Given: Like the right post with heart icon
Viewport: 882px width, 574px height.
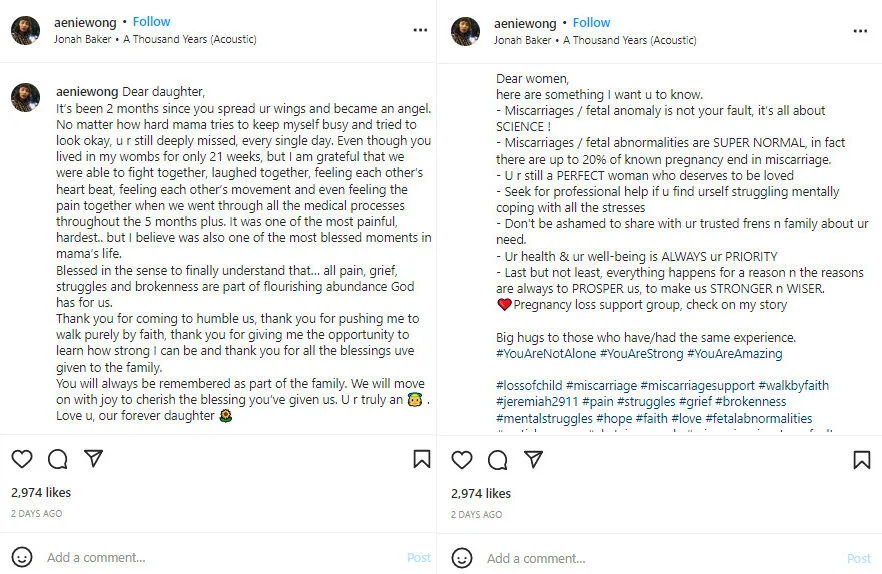Looking at the screenshot, I should coord(462,459).
